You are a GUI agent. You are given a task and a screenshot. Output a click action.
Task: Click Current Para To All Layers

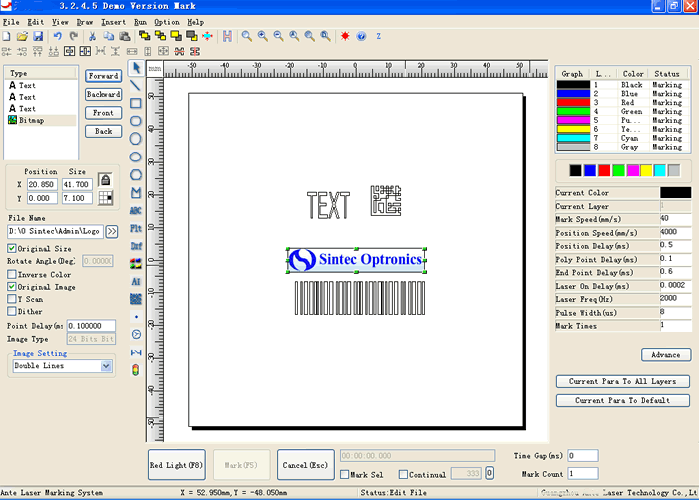tap(622, 381)
